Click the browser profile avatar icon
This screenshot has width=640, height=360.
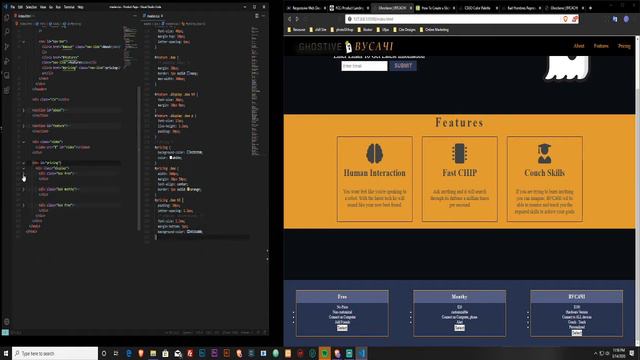[x=626, y=19]
